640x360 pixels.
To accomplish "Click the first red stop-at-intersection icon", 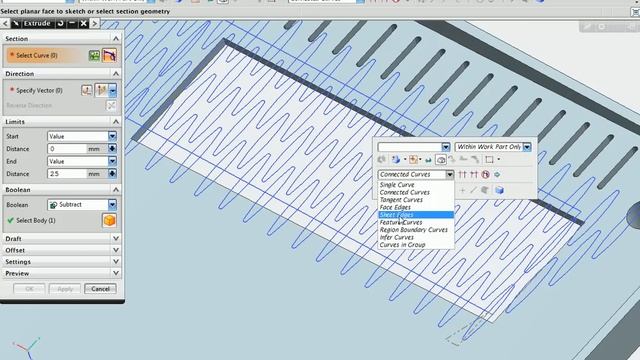I will coord(462,175).
